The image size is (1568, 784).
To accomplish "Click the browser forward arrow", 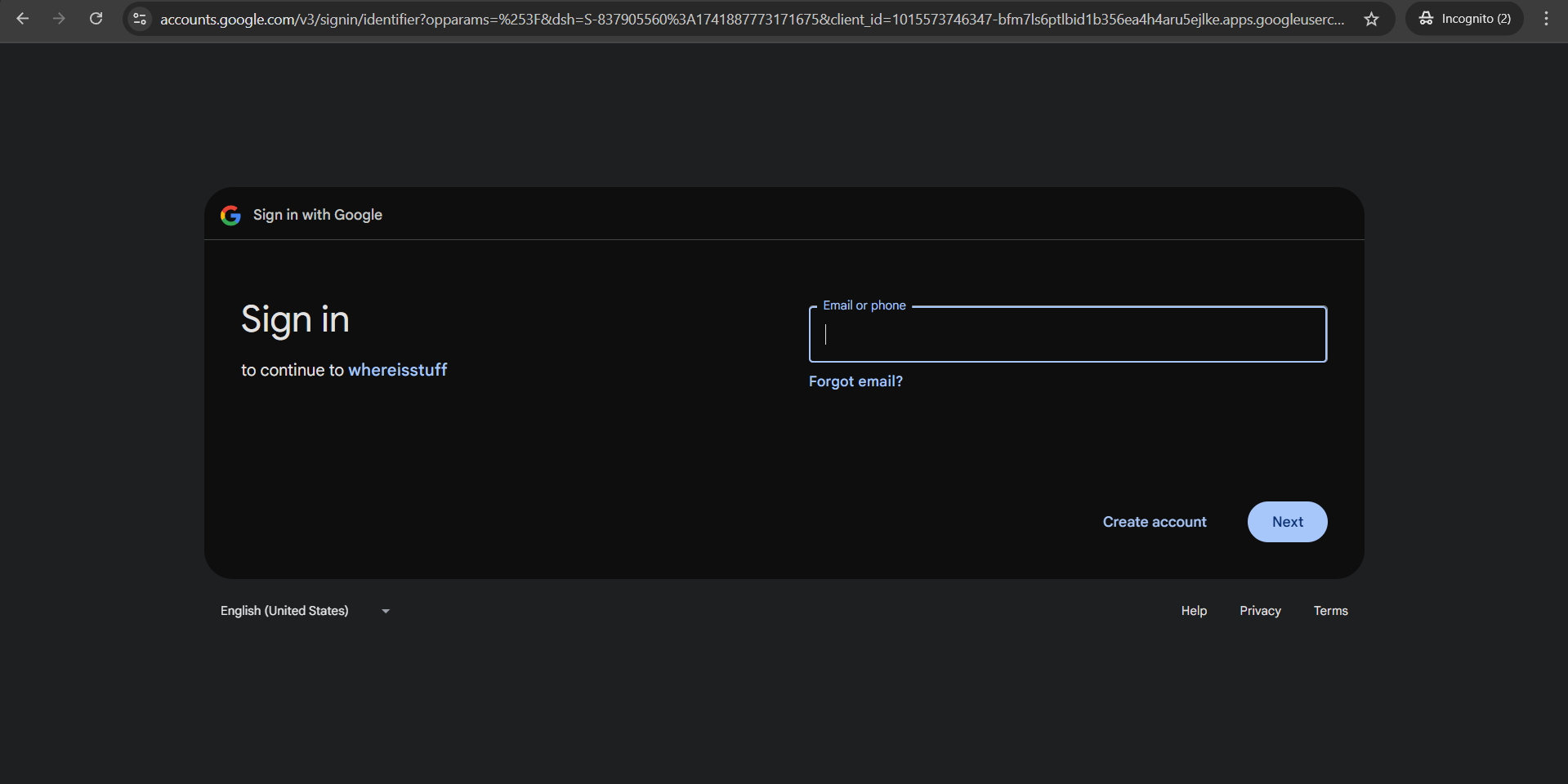I will click(x=59, y=18).
